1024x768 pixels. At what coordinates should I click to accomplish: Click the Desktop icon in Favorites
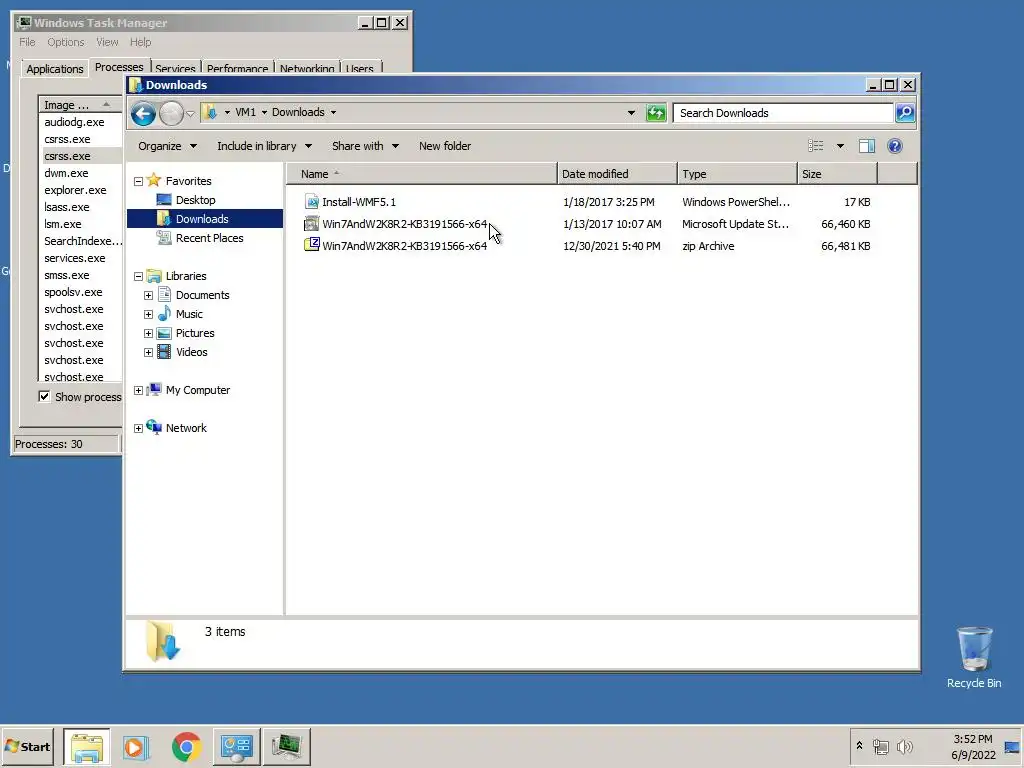tap(164, 200)
